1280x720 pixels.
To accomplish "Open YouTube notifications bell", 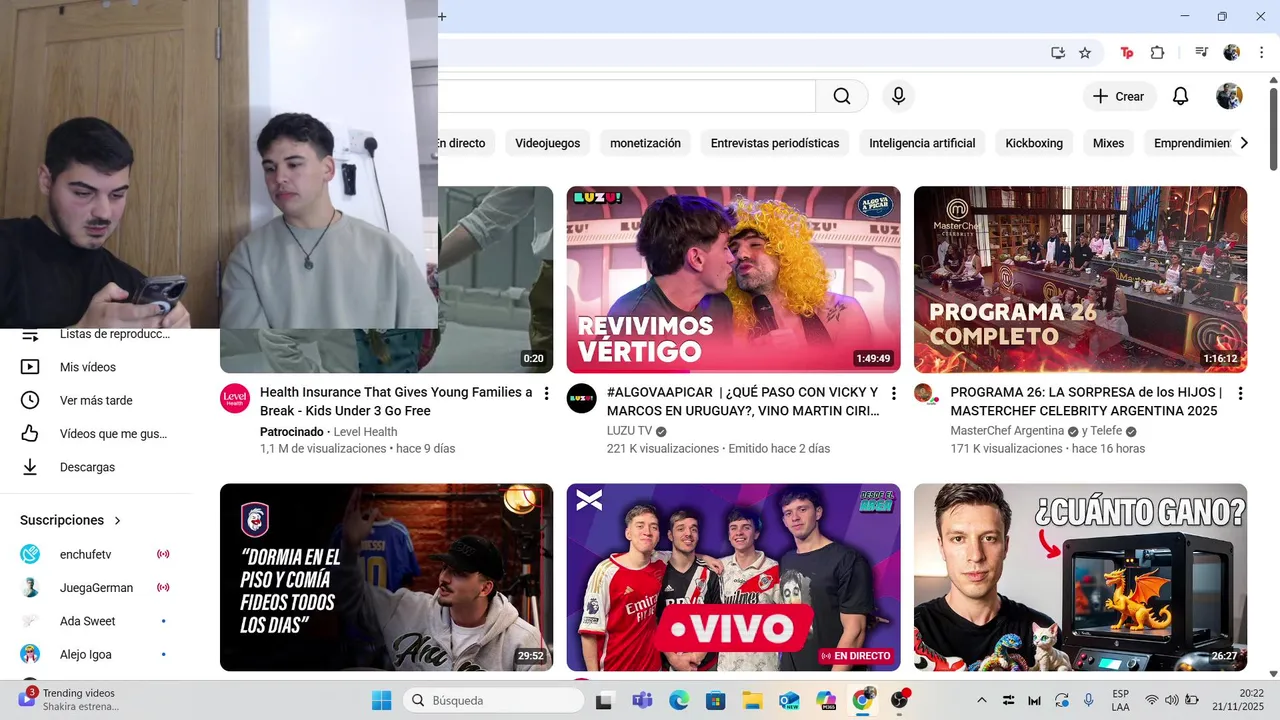I will pyautogui.click(x=1180, y=96).
